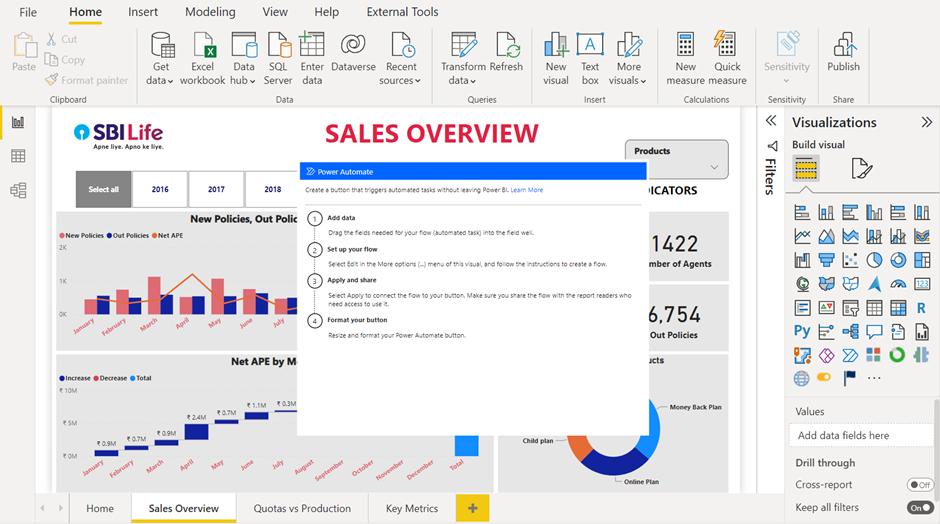Open the Products slicer dropdown

[x=714, y=167]
